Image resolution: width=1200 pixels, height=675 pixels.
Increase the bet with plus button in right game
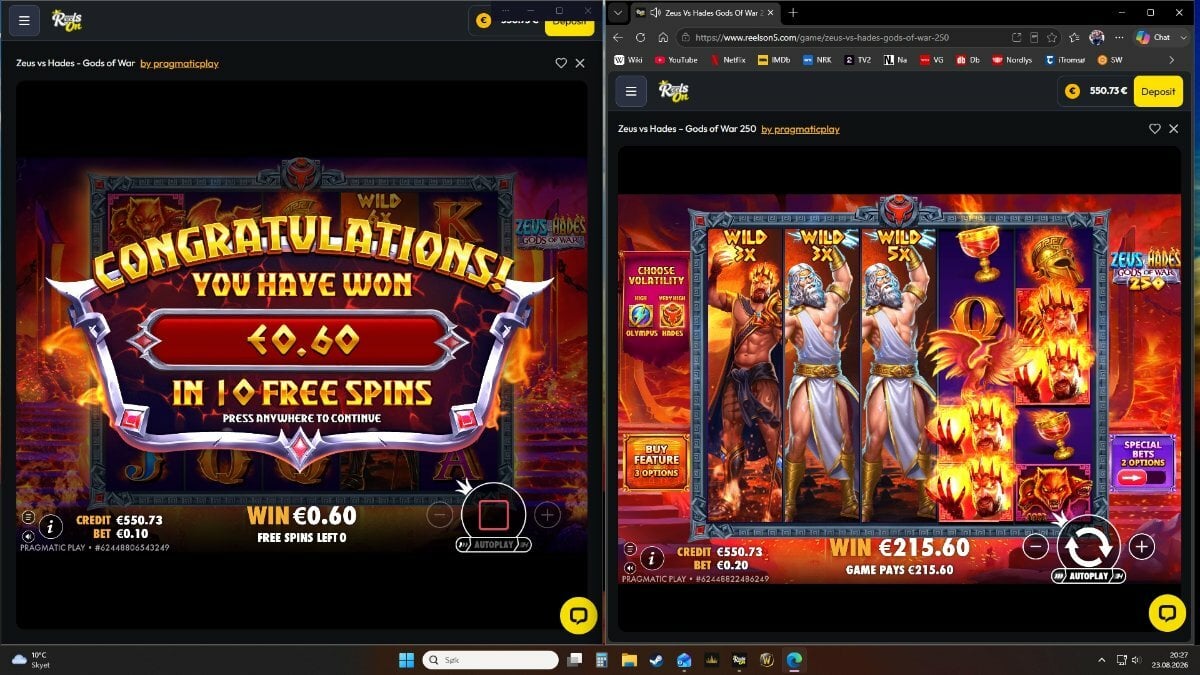[x=1142, y=547]
